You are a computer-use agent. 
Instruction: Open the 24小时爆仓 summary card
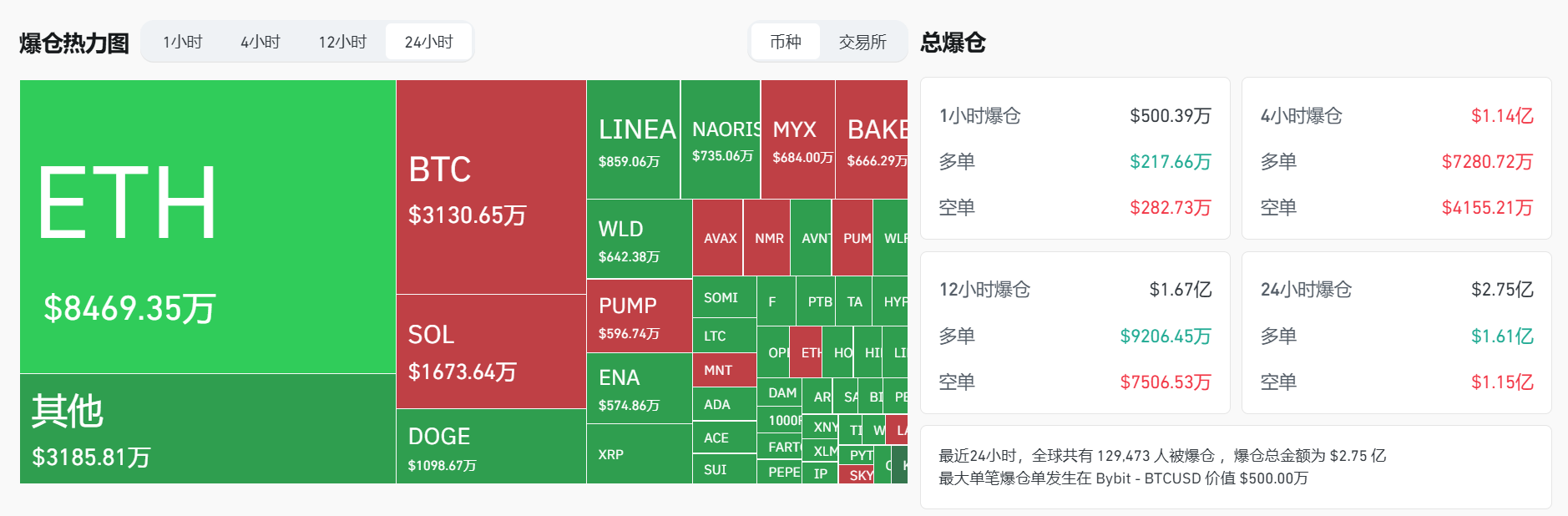1396,332
